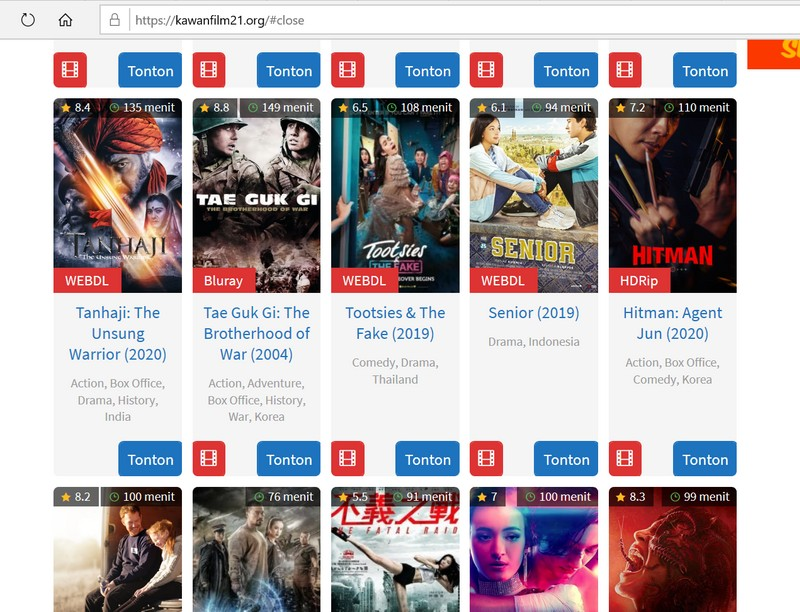Open the Hitman movie poster
The image size is (800, 612).
point(672,195)
